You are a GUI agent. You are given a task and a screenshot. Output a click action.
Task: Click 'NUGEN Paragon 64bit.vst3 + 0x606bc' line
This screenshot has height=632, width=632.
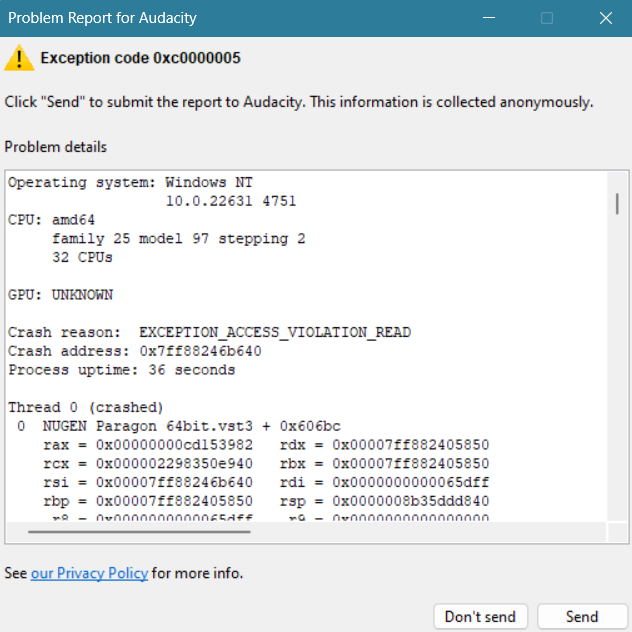(179, 426)
